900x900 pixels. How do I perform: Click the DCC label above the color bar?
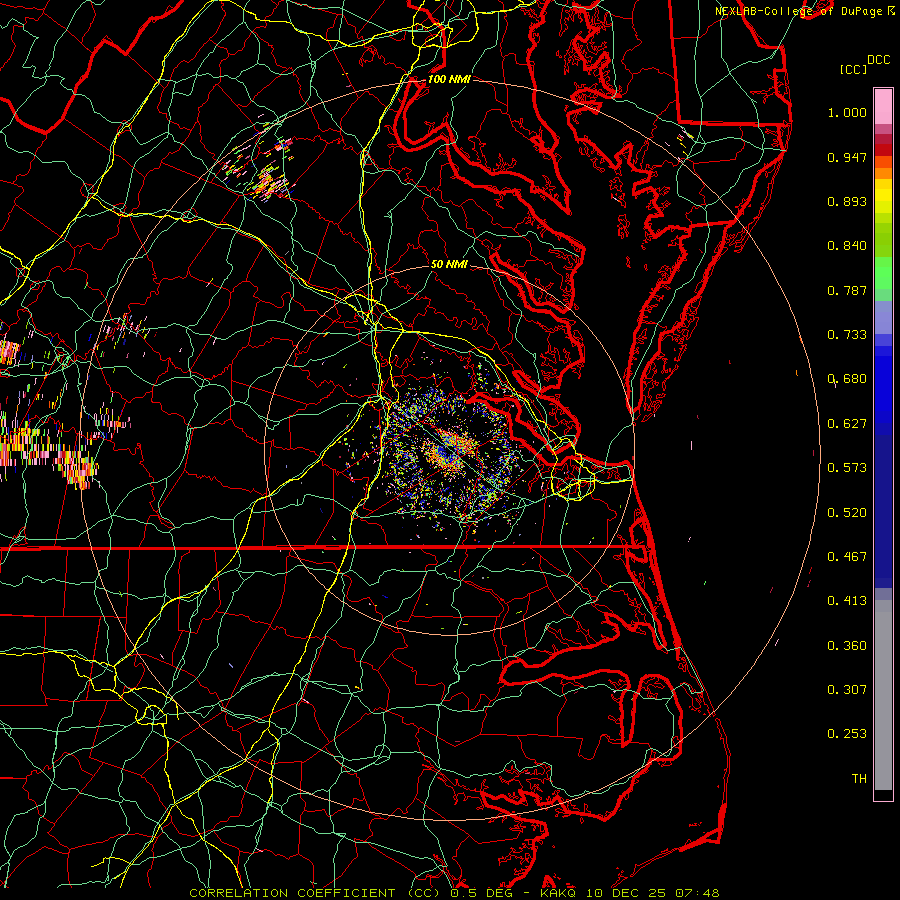(x=878, y=60)
